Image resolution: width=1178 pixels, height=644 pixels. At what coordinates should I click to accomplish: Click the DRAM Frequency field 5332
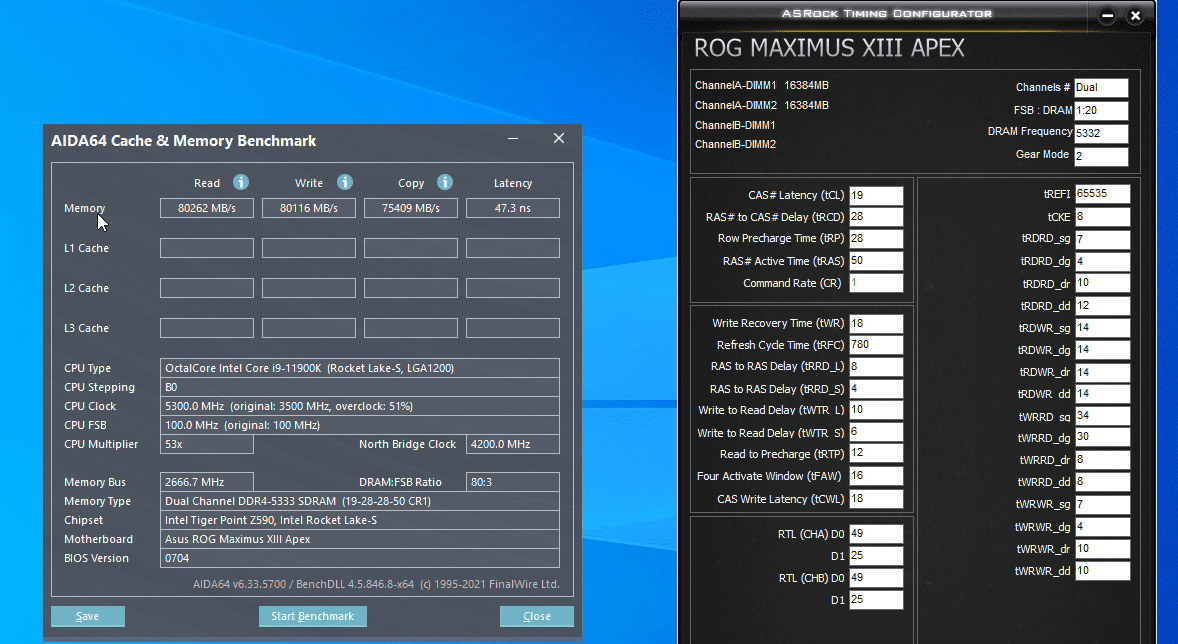point(1101,134)
